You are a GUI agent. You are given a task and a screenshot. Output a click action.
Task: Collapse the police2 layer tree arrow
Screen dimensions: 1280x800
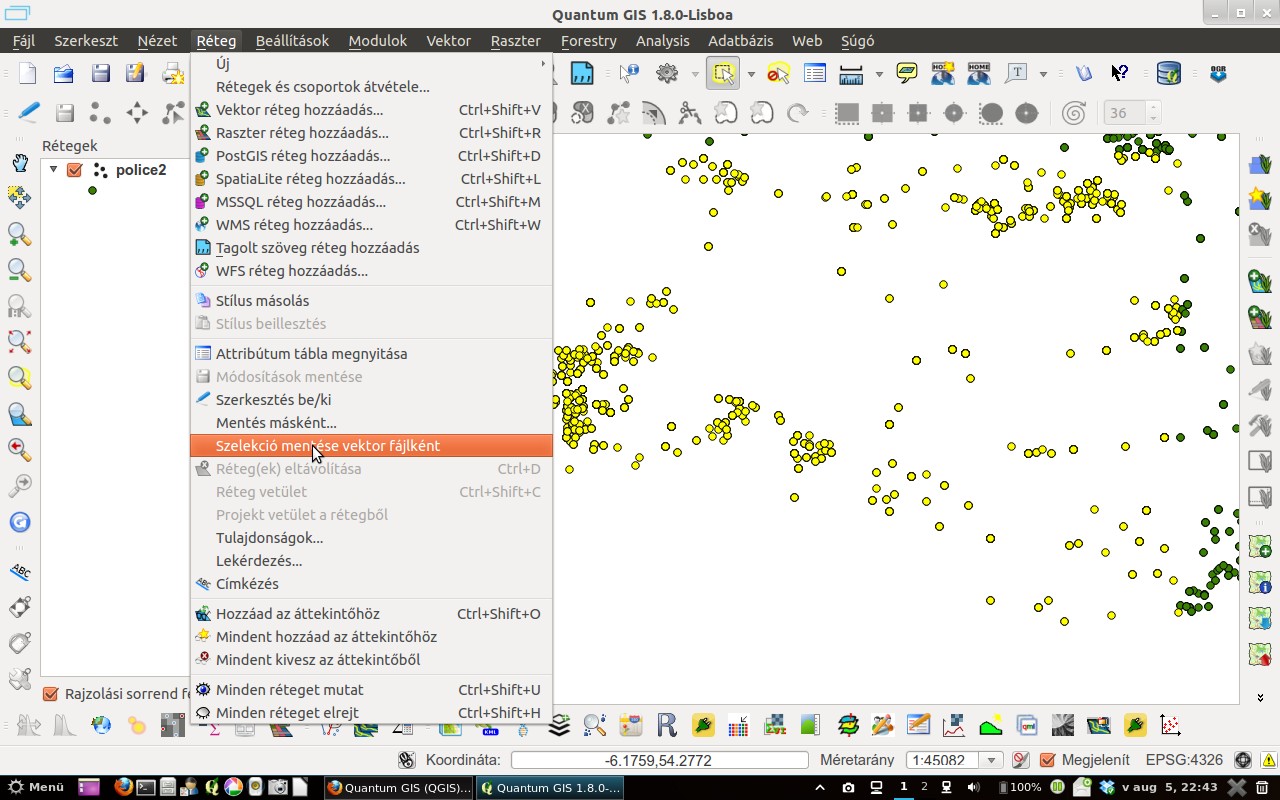coord(54,170)
